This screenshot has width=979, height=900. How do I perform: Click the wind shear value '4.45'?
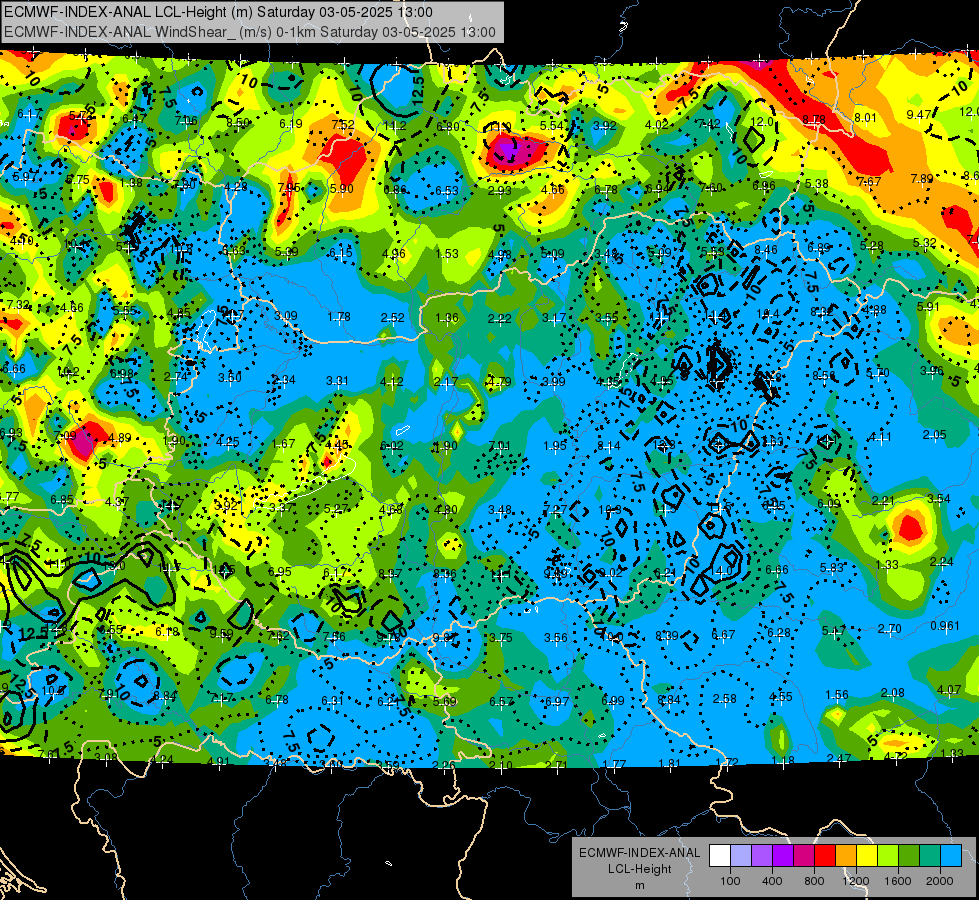coord(337,445)
